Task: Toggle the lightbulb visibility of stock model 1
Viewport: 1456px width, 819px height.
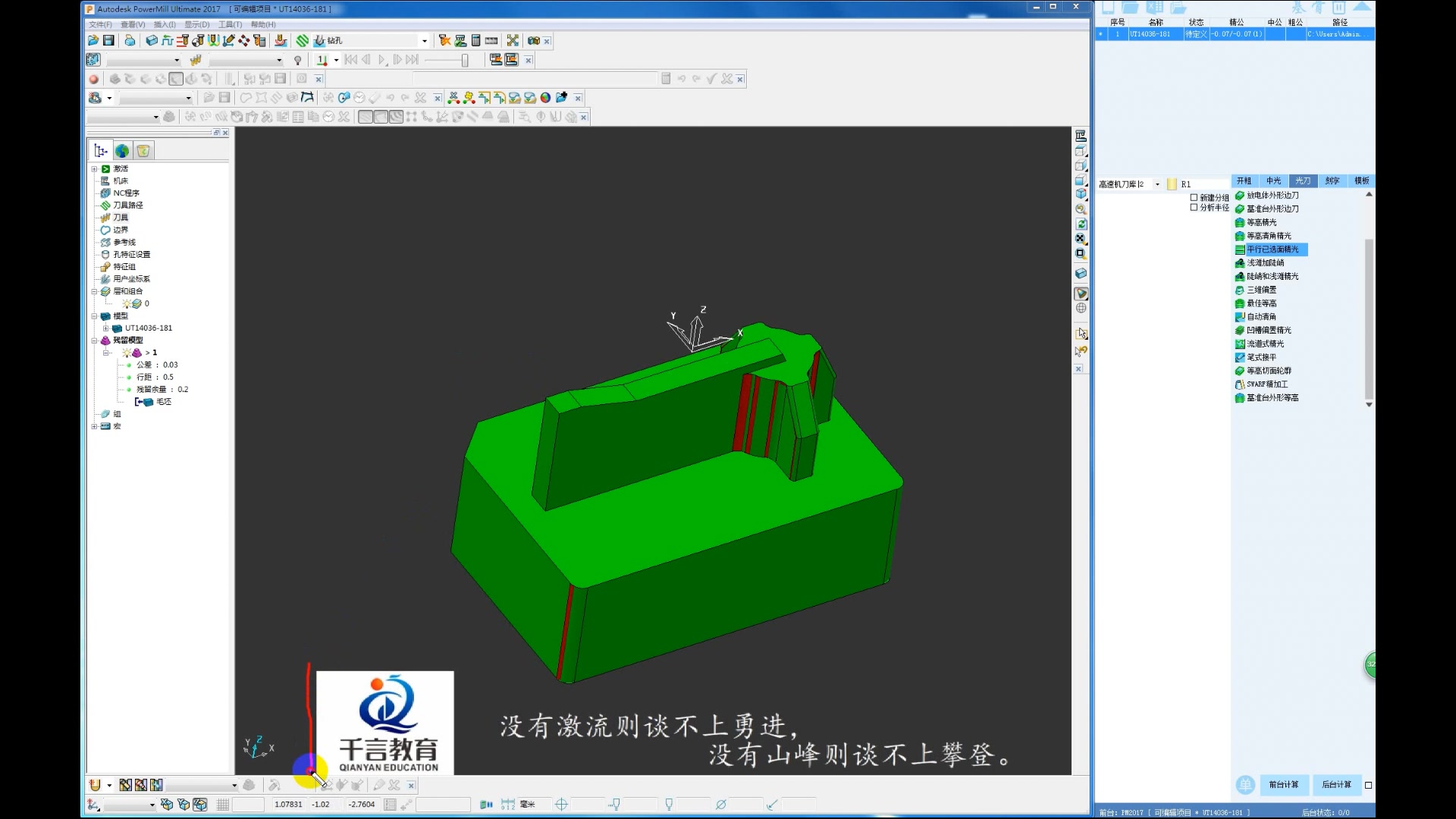Action: pyautogui.click(x=127, y=353)
